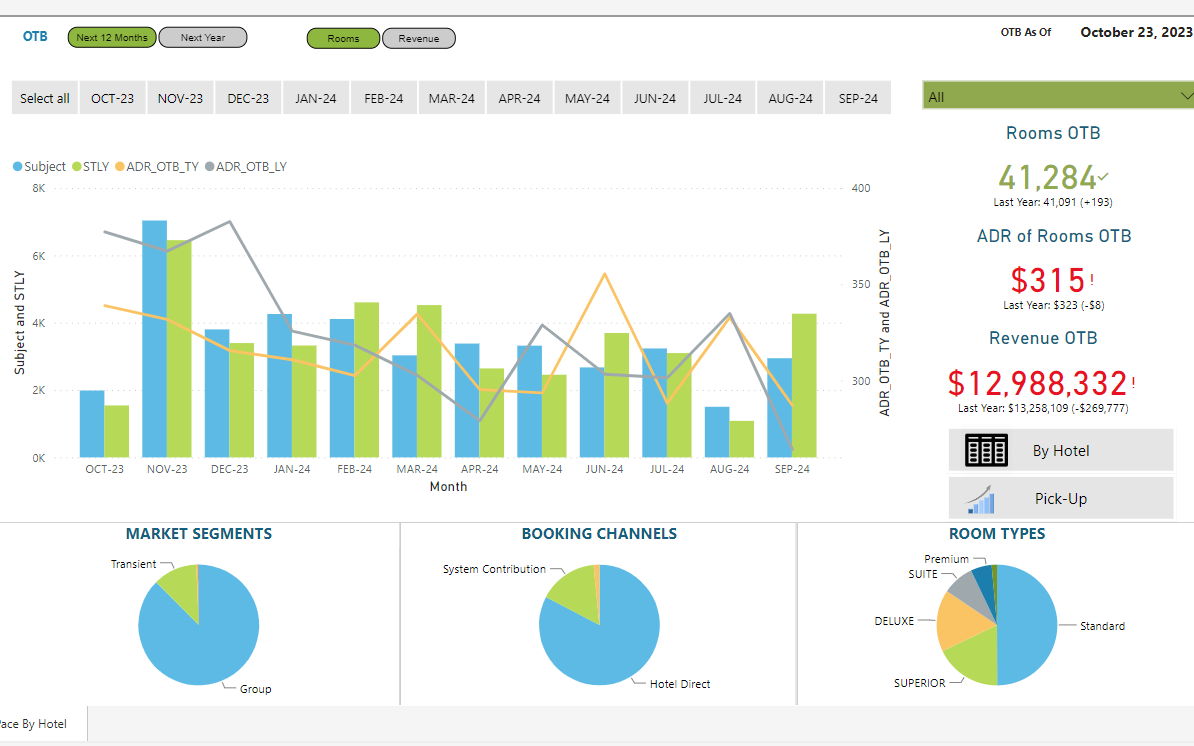Filter by APR-24 month
This screenshot has height=746, width=1194.
[x=519, y=98]
